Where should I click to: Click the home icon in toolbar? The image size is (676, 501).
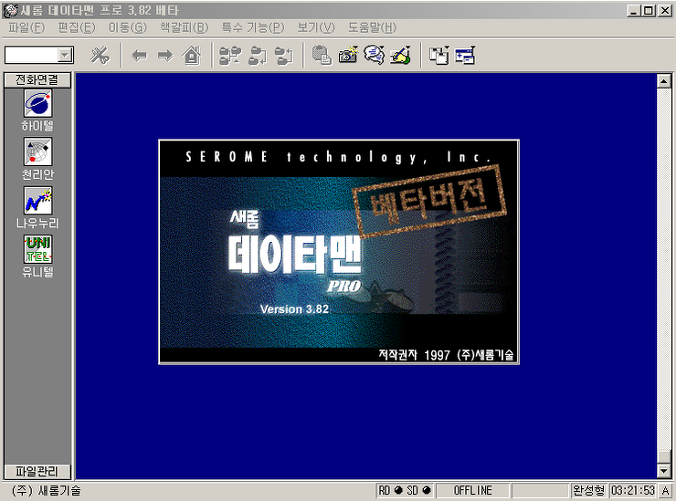[191, 56]
